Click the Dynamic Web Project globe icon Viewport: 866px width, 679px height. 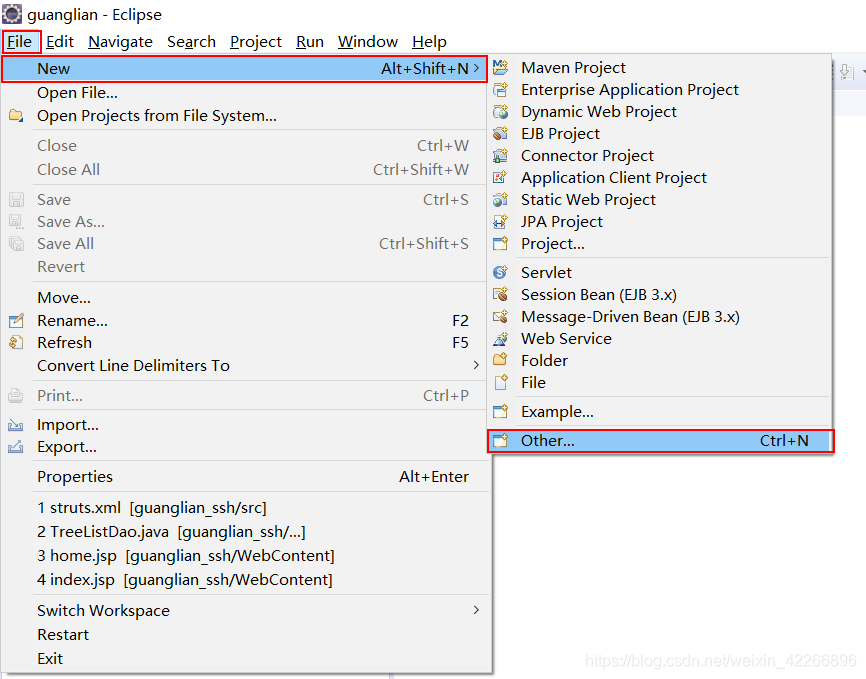[x=500, y=112]
